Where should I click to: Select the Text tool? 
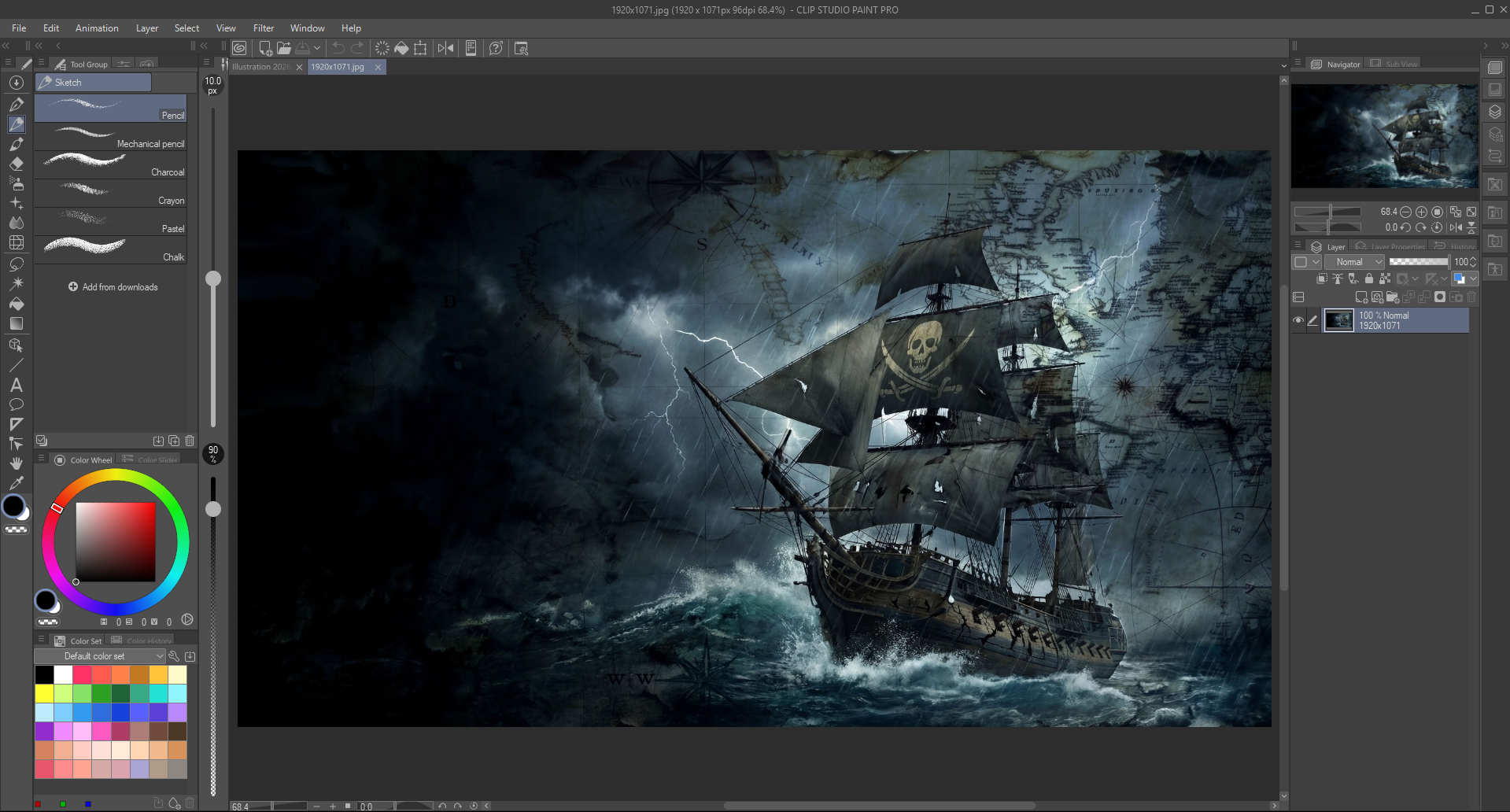pos(17,385)
